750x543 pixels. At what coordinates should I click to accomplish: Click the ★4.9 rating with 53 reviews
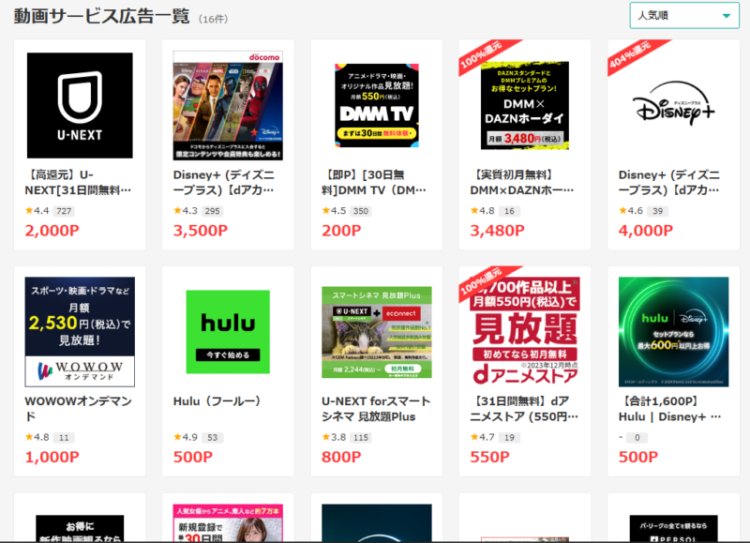(x=198, y=437)
